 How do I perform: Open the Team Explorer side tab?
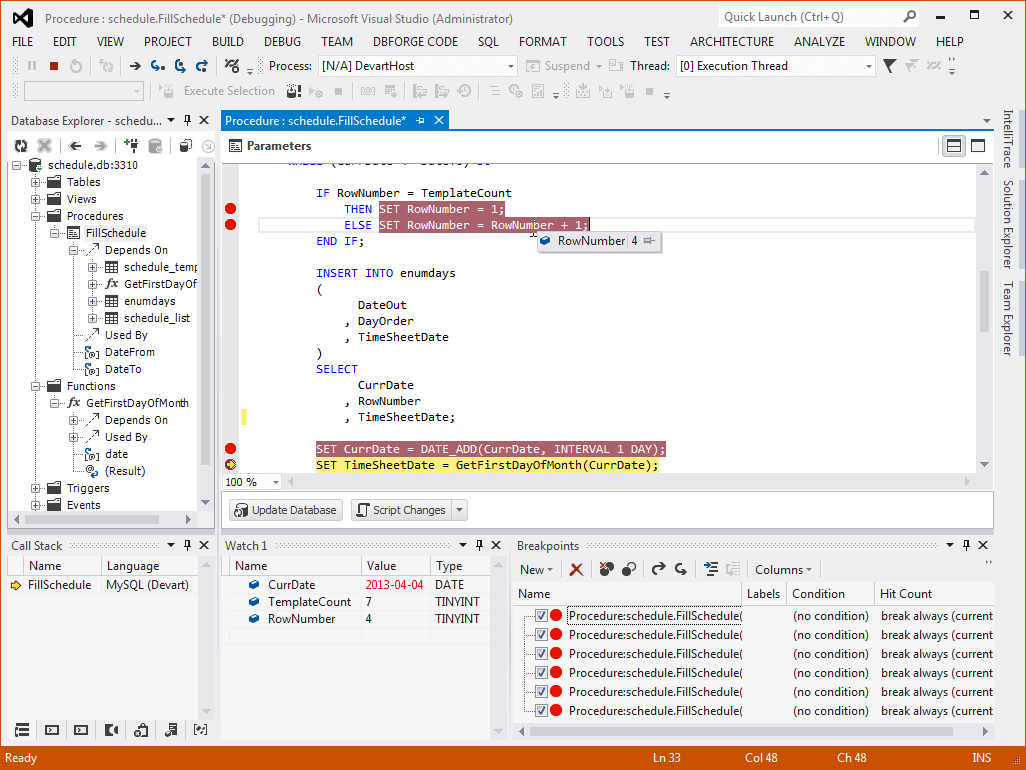coord(1008,319)
